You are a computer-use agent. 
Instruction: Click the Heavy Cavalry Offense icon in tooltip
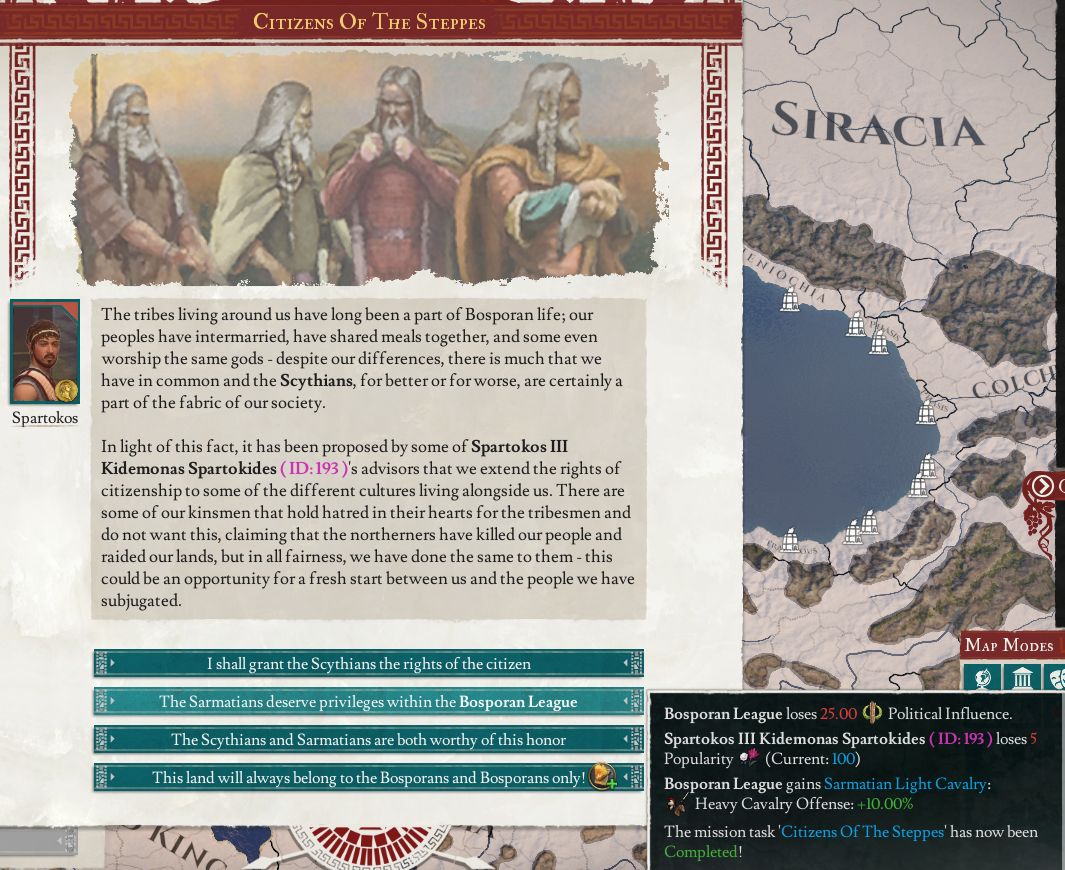(x=677, y=805)
